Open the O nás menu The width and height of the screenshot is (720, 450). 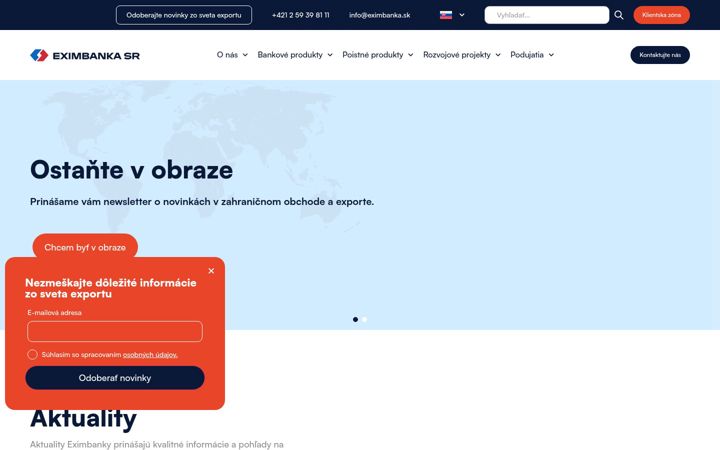(x=227, y=55)
